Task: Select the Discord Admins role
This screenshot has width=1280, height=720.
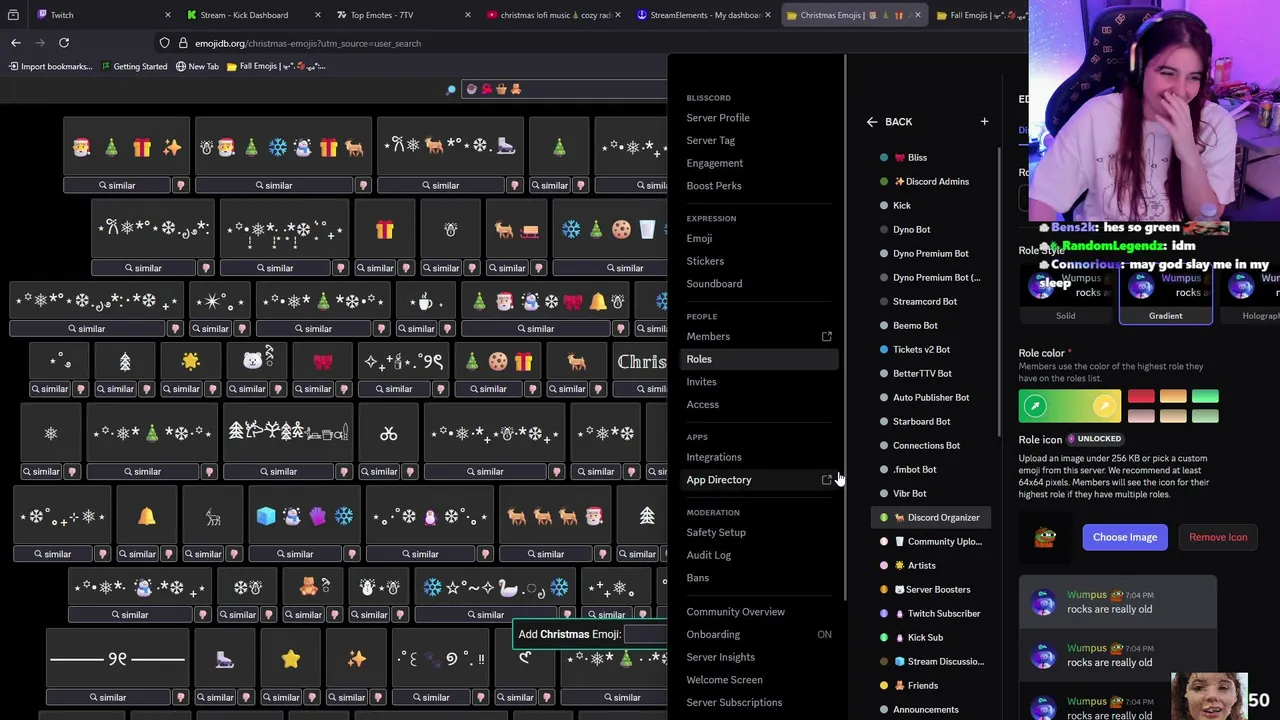Action: coord(931,181)
